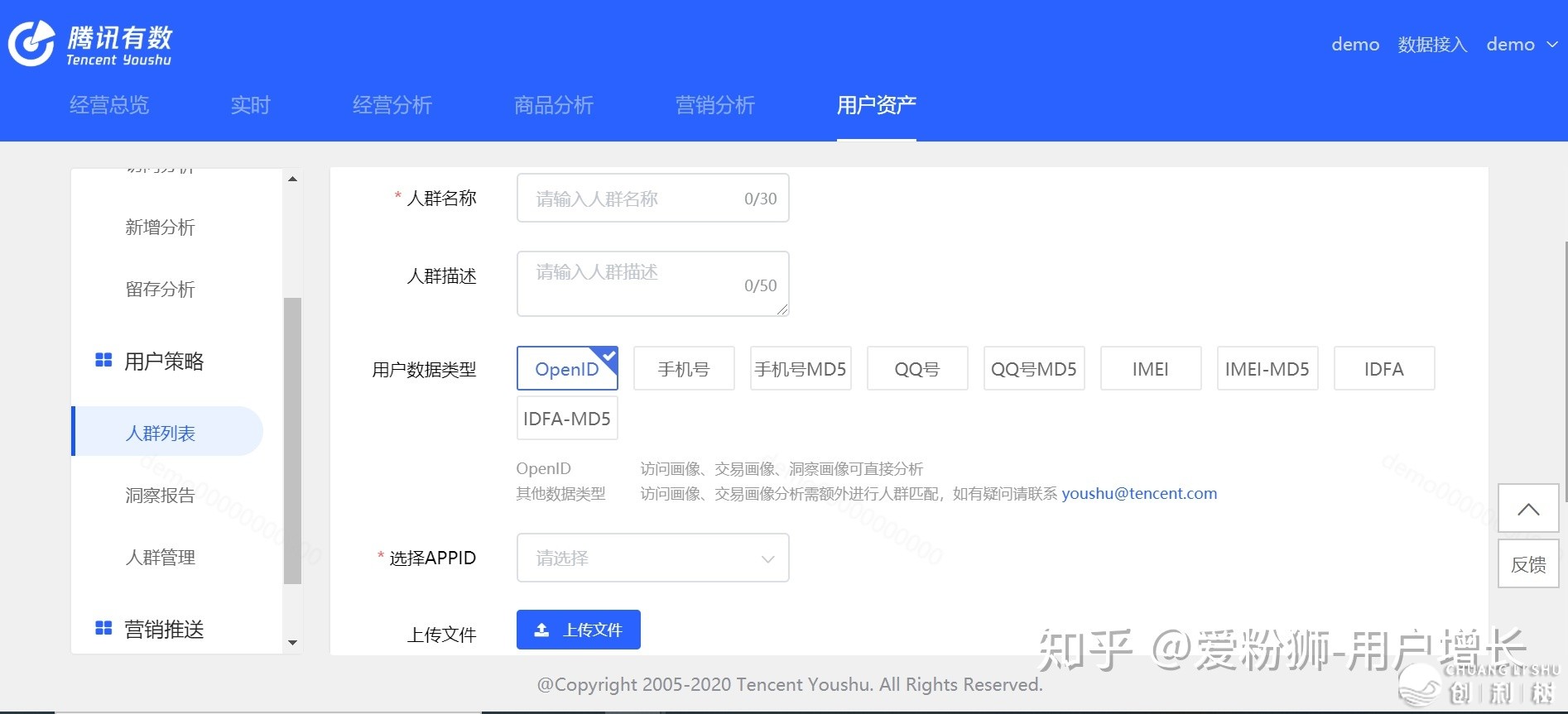Viewport: 1568px width, 714px height.
Task: Choose the IMEI-MD5 data type
Action: pos(1267,369)
